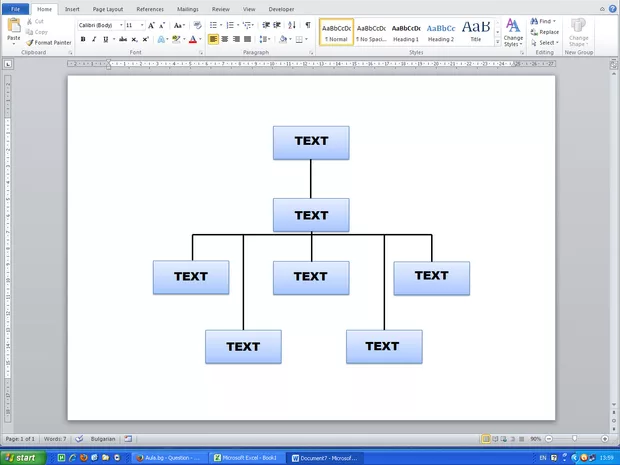
Task: Toggle Bold formatting
Action: 82,40
